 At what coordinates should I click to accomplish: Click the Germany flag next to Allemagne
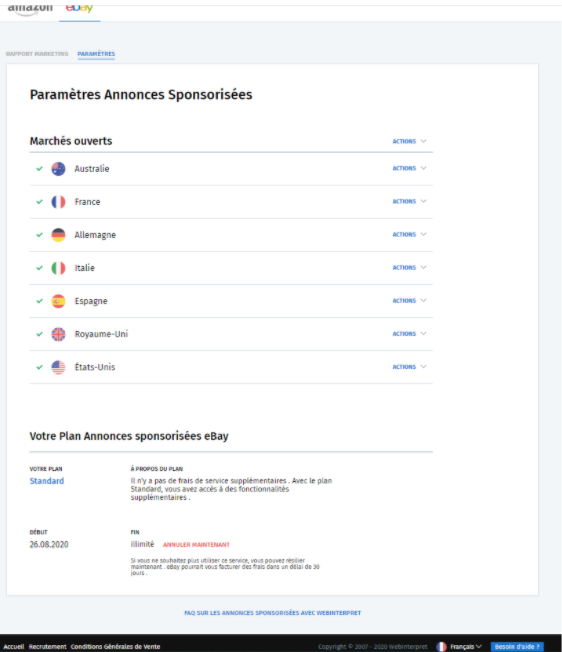point(58,235)
